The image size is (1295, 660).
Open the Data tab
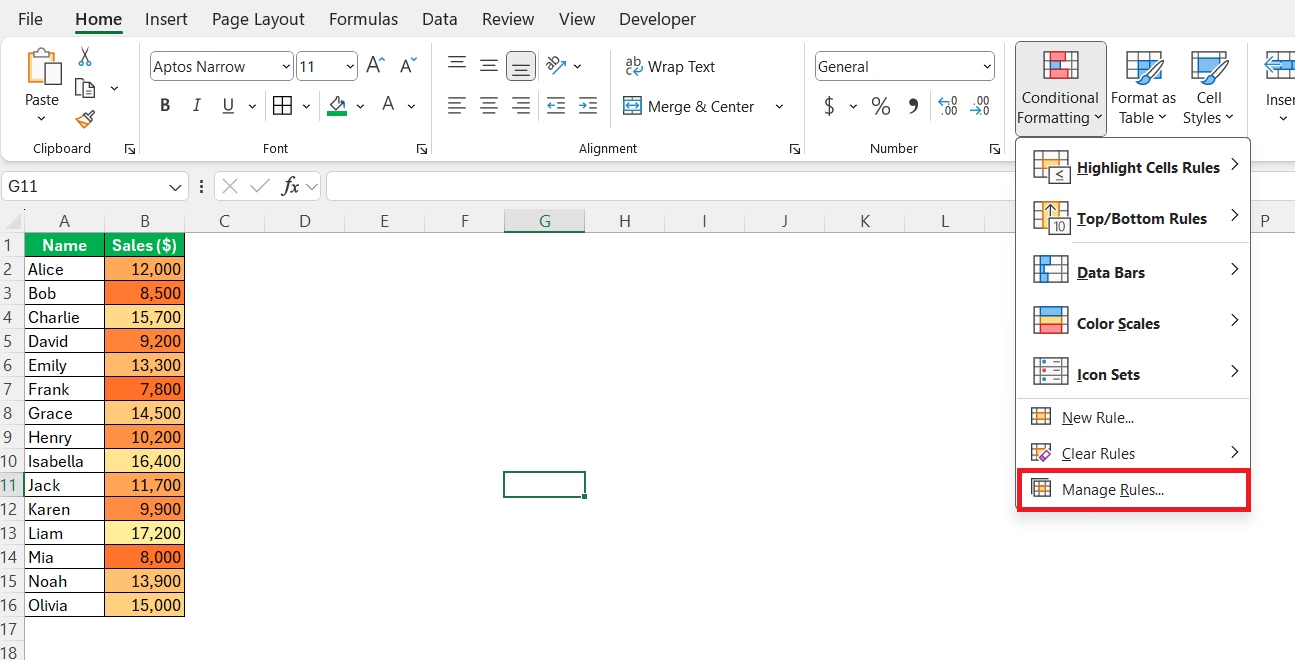click(x=440, y=19)
